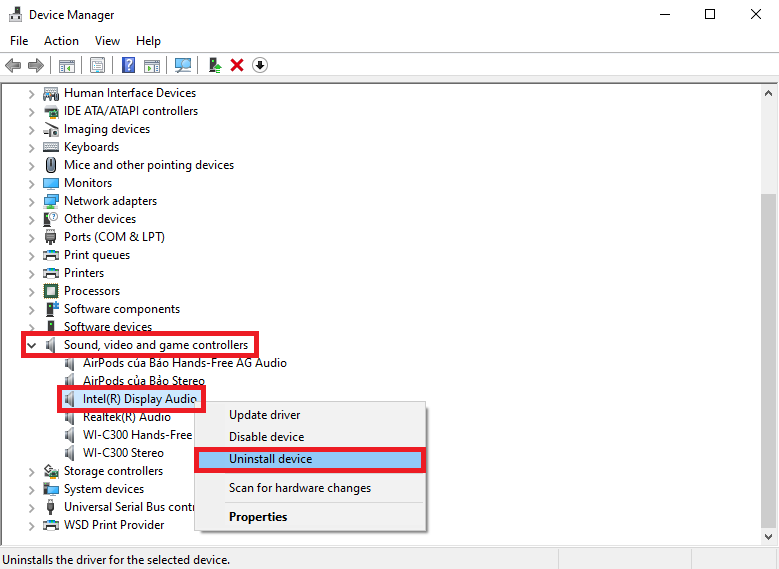Click the red X Uninstall device icon
Image resolution: width=779 pixels, height=569 pixels.
(237, 65)
